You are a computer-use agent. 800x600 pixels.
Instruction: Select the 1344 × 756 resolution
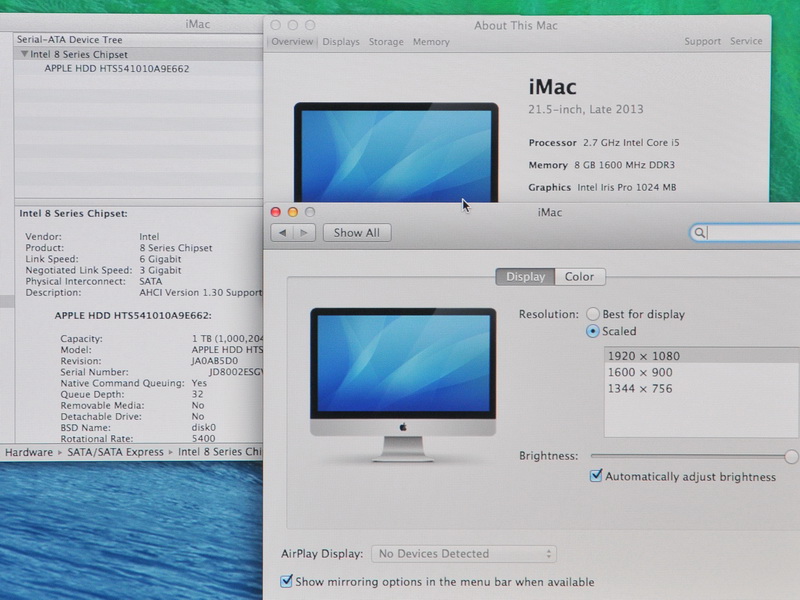(x=702, y=388)
